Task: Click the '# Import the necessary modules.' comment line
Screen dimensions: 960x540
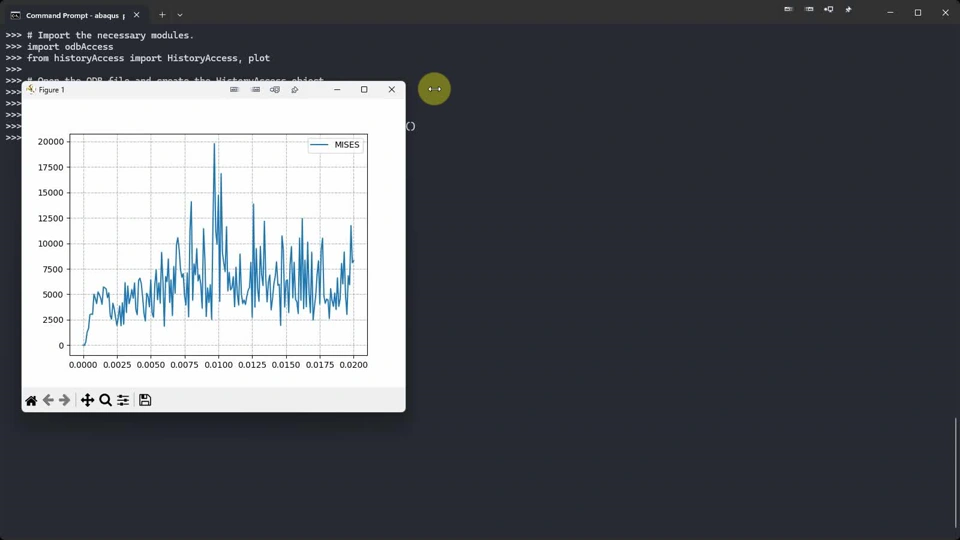Action: coord(110,36)
